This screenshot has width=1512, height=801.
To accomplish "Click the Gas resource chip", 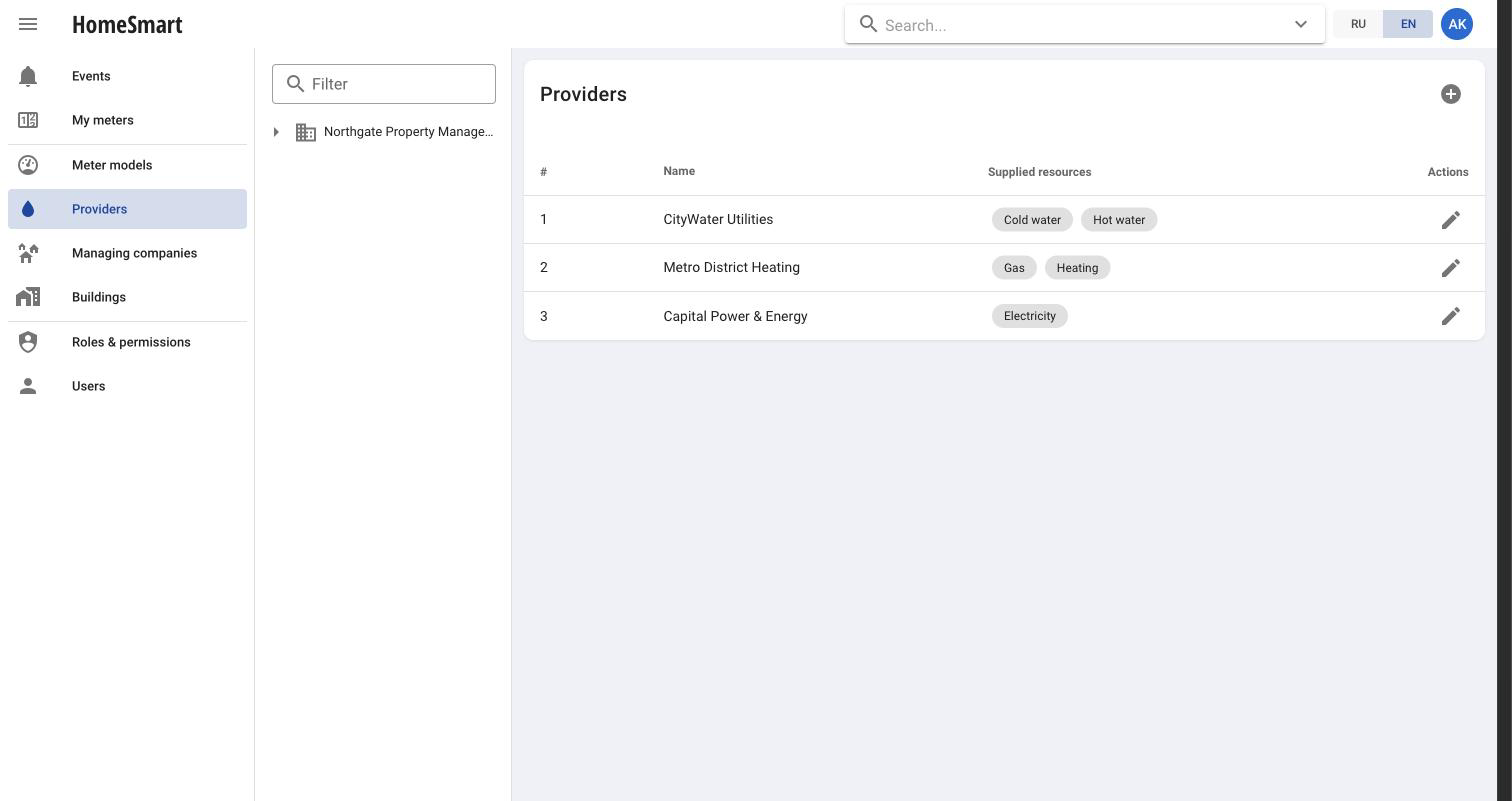I will point(1014,268).
